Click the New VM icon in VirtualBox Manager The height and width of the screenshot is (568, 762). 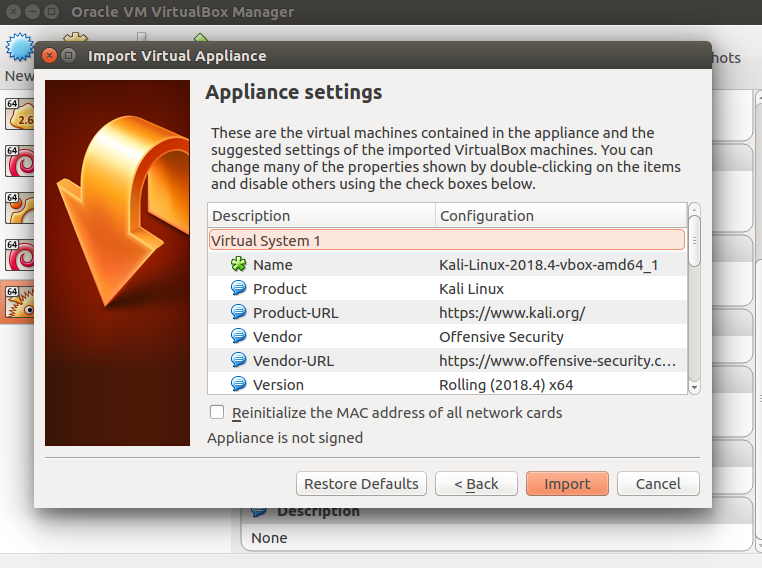pyautogui.click(x=18, y=48)
